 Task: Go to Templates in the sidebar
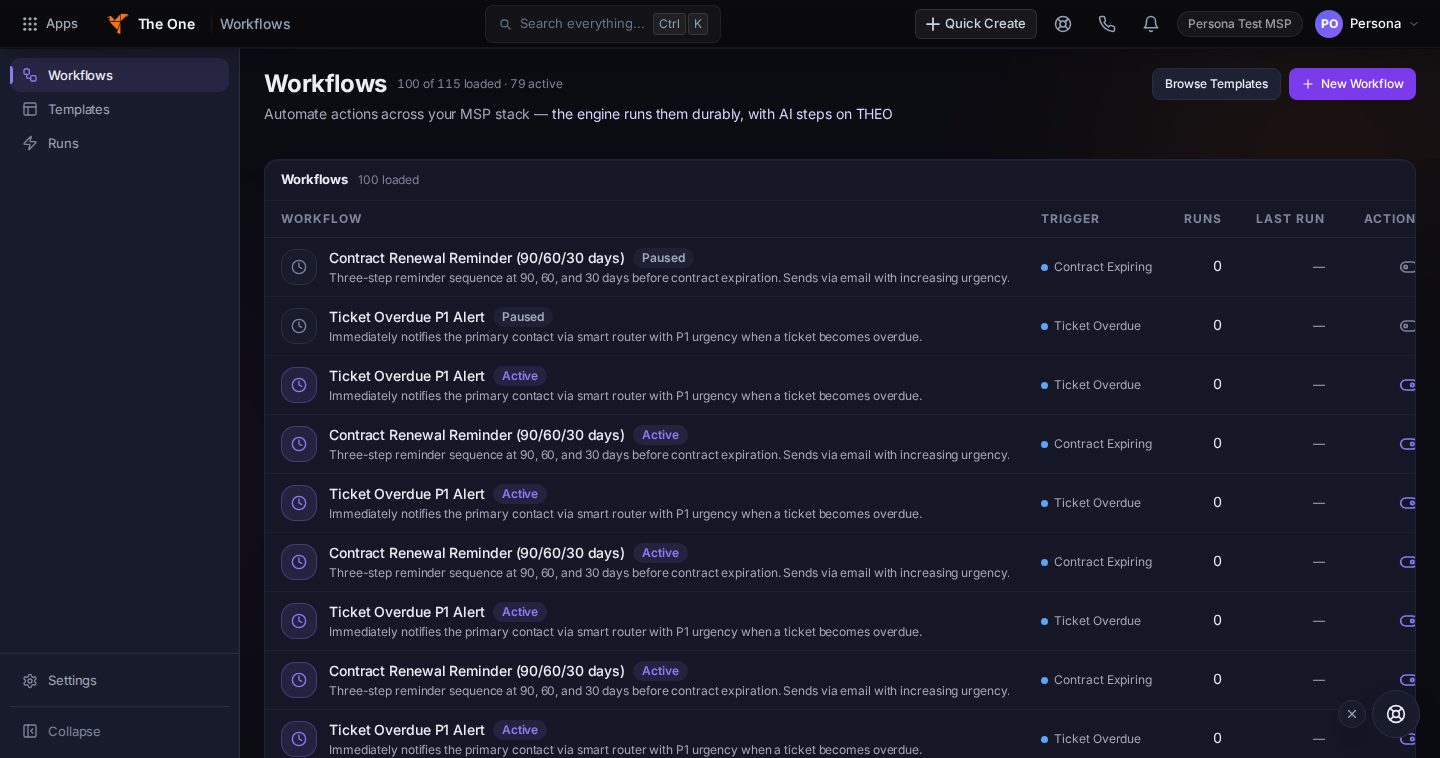coord(119,109)
